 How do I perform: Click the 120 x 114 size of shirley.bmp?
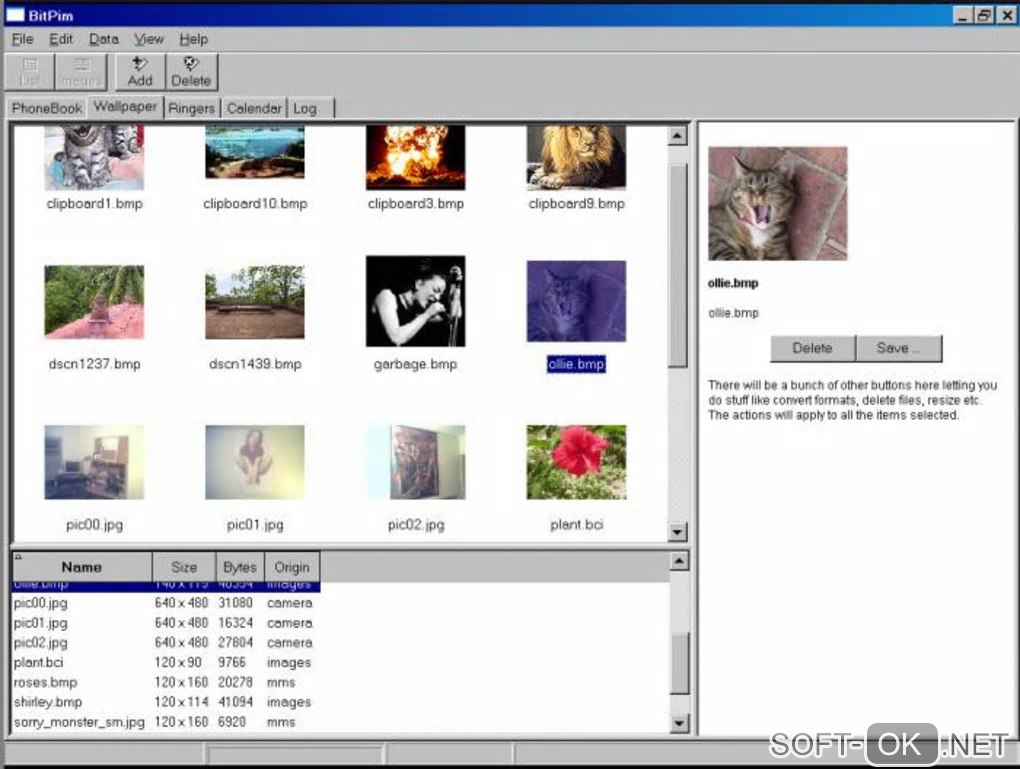[181, 702]
